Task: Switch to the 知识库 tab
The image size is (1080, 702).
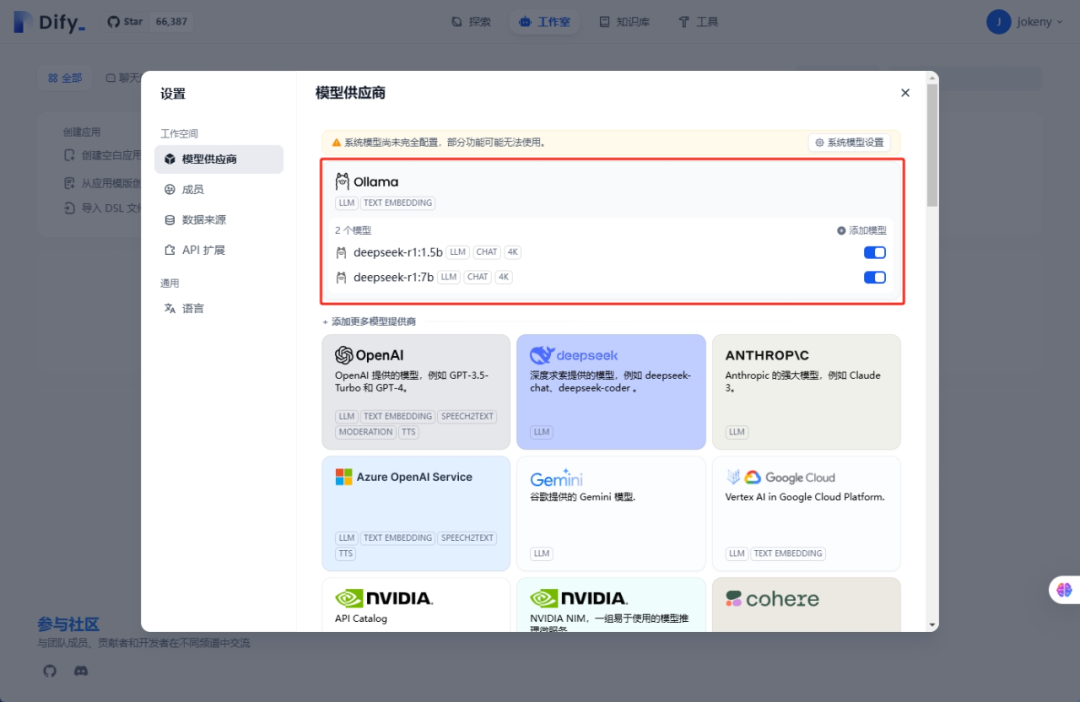Action: (624, 21)
